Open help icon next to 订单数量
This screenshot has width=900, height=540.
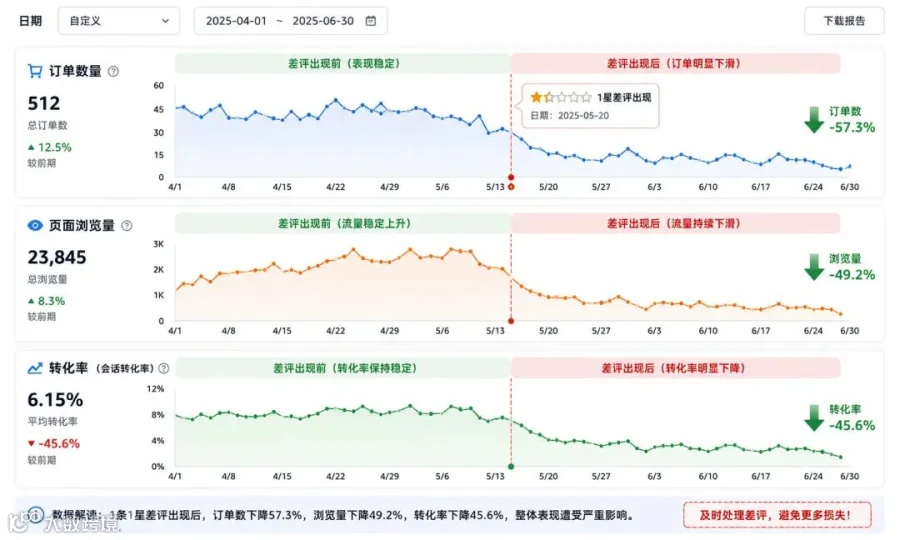(x=114, y=71)
